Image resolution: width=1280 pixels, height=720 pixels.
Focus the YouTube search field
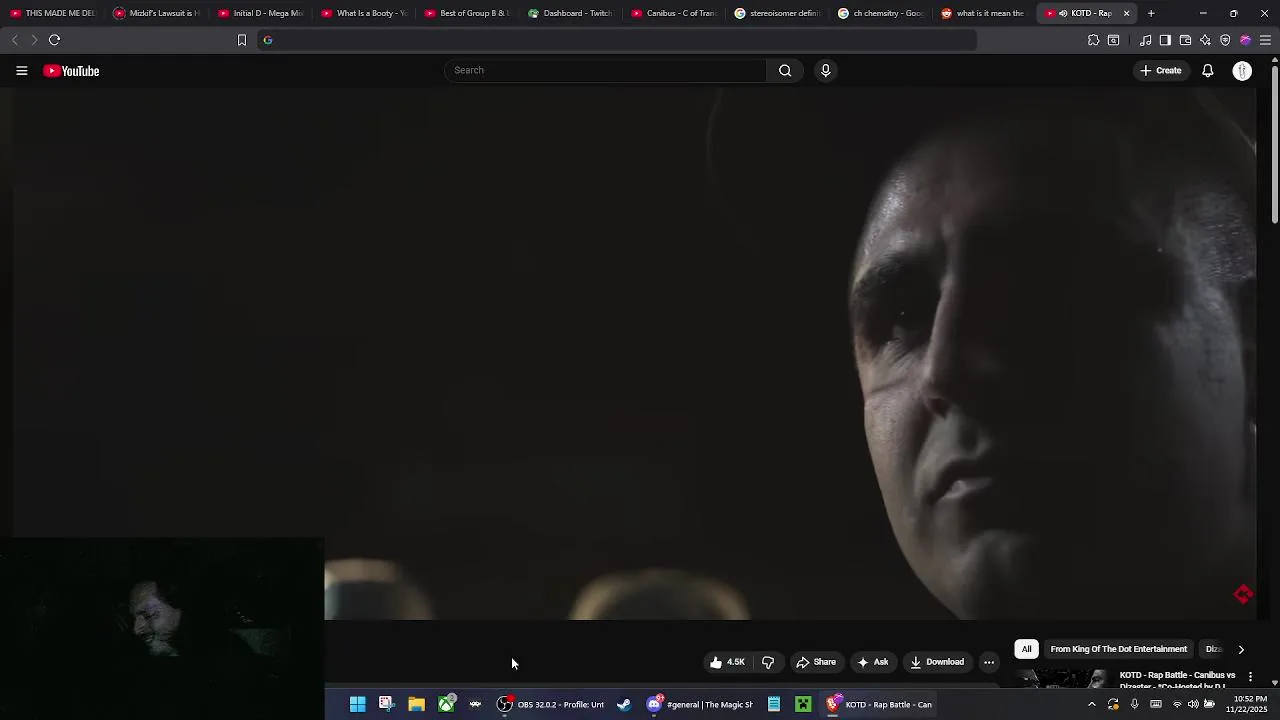coord(605,70)
